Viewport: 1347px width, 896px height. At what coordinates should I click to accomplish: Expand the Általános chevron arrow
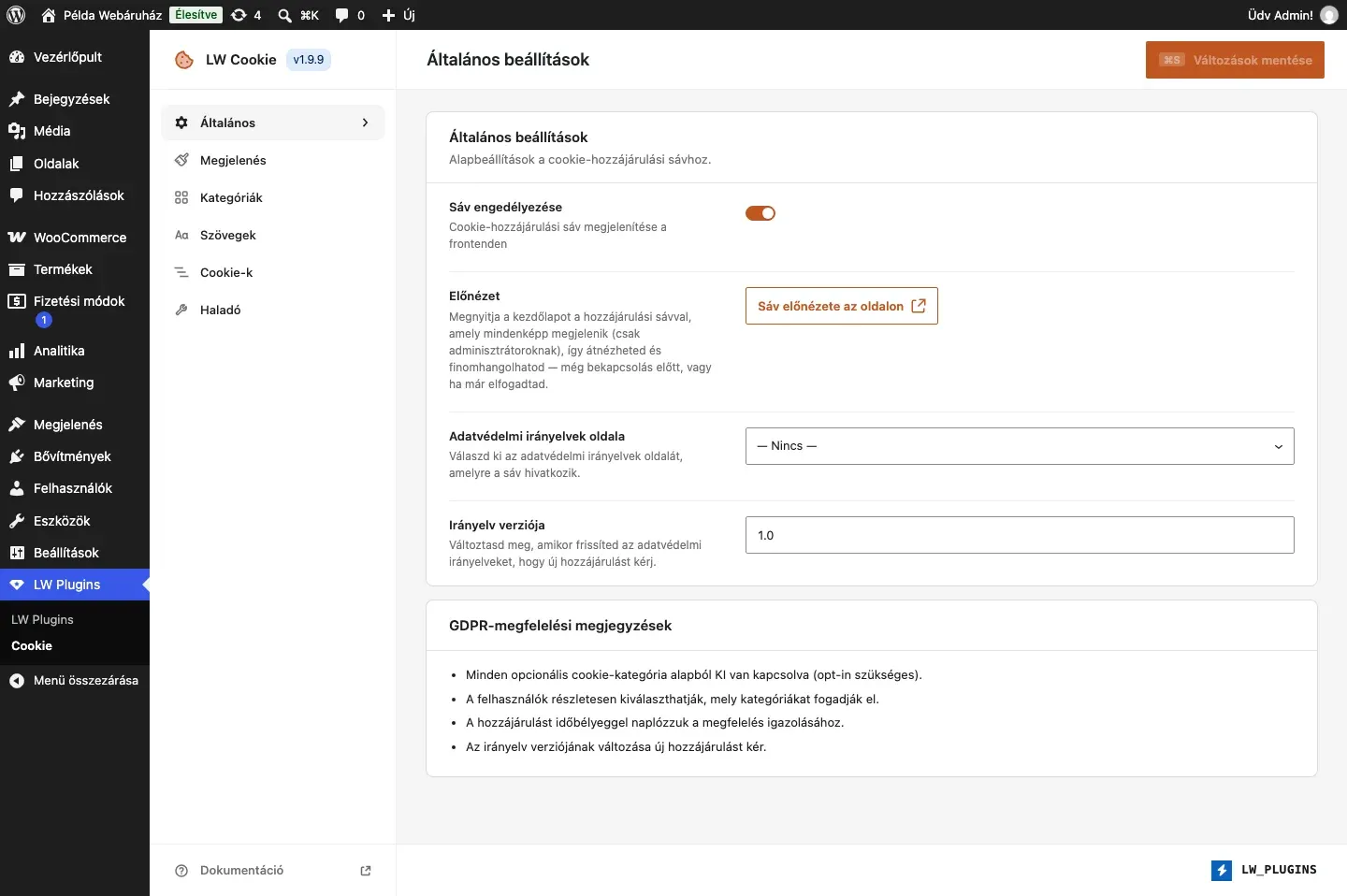coord(365,123)
